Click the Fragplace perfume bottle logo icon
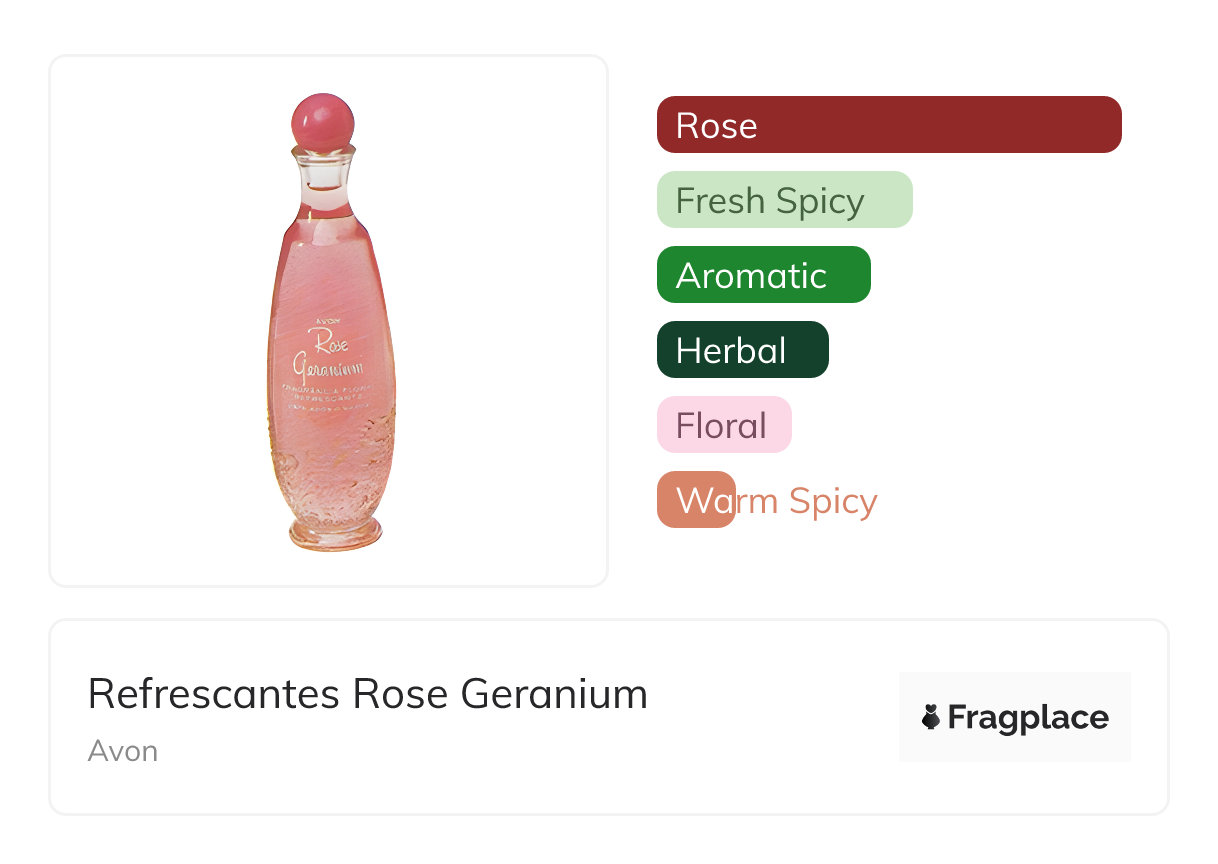Image resolution: width=1218 pixels, height=864 pixels. tap(931, 717)
